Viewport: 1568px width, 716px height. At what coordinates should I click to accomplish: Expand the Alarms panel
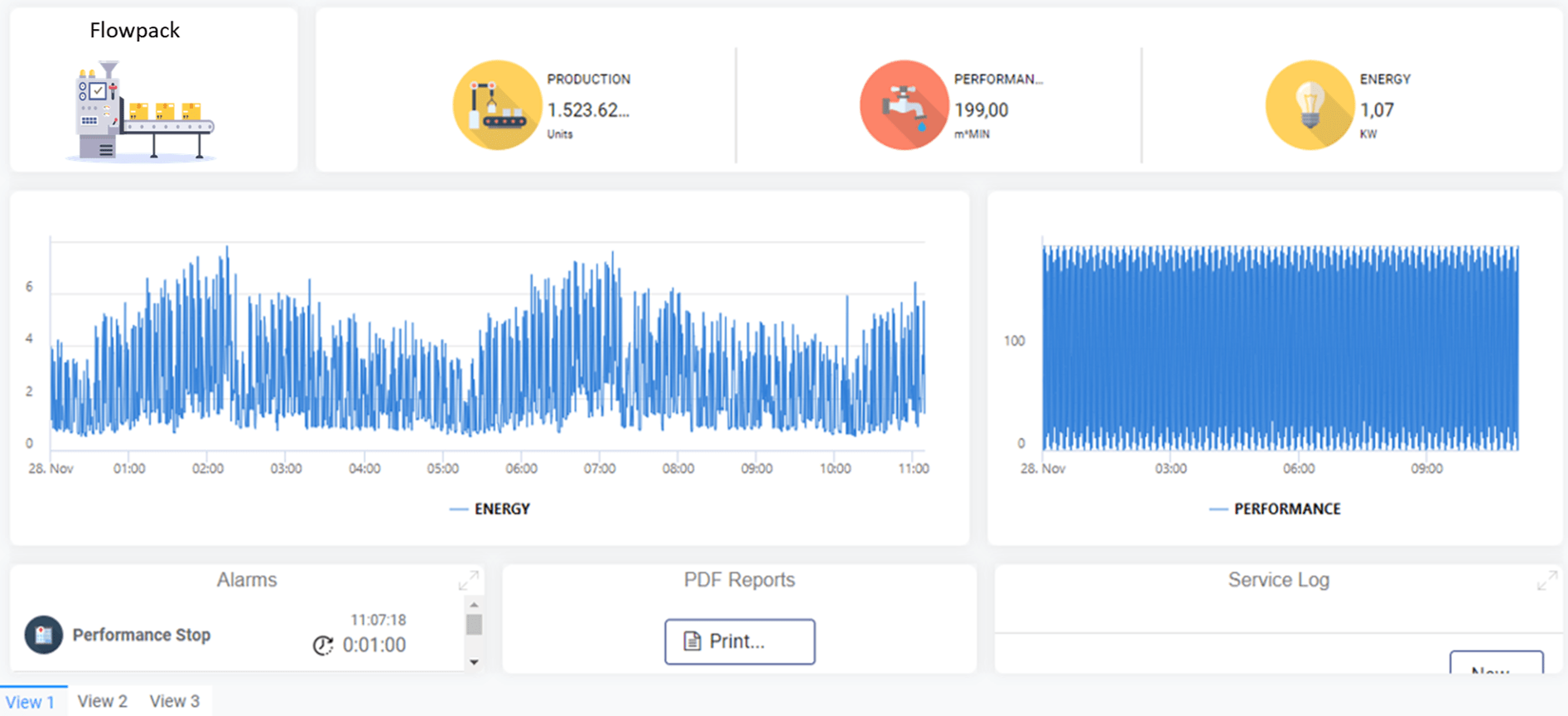click(x=468, y=581)
